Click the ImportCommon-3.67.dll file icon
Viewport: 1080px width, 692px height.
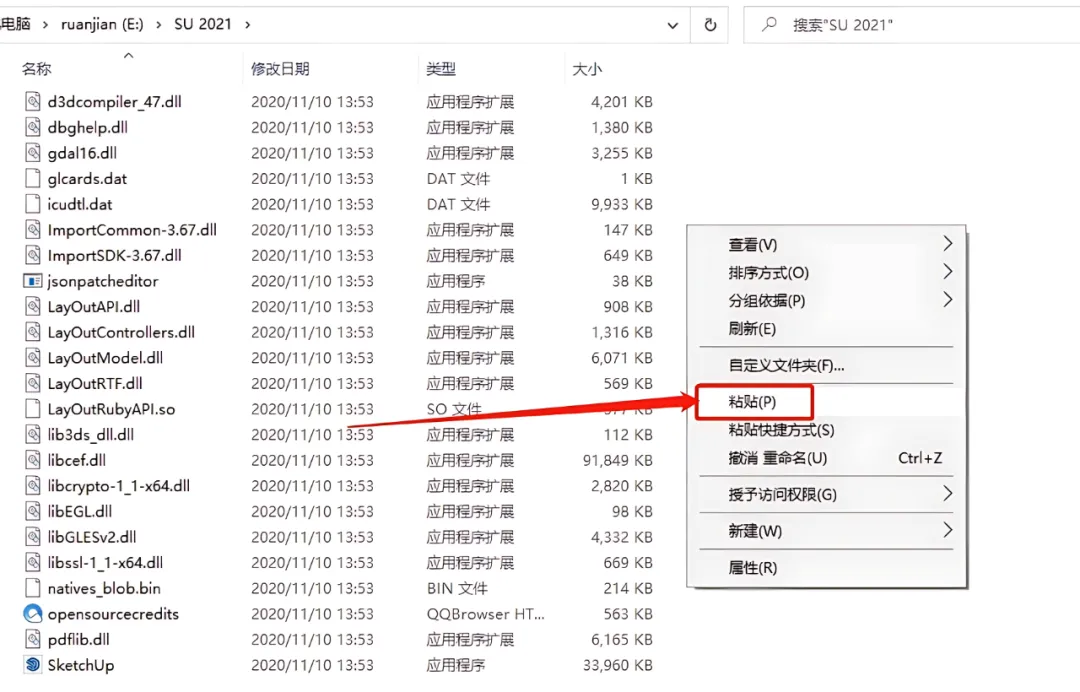pyautogui.click(x=32, y=230)
